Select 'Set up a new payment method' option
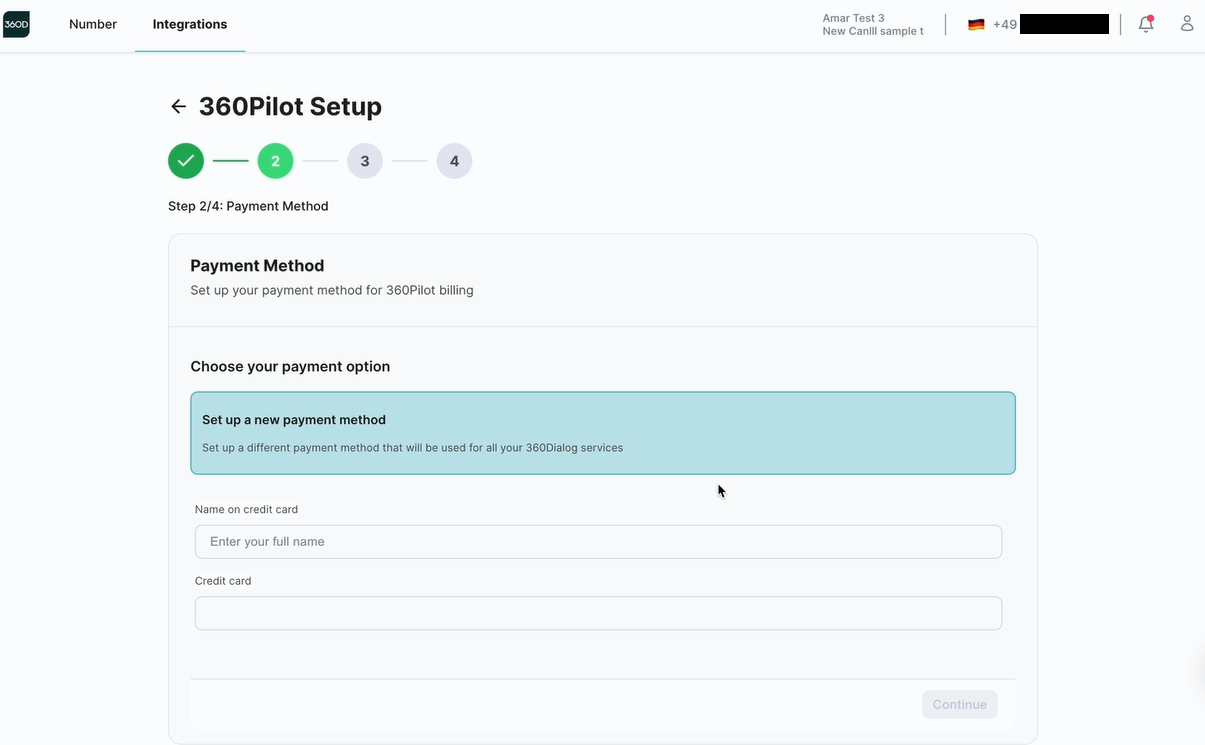This screenshot has height=745, width=1205. [x=603, y=433]
